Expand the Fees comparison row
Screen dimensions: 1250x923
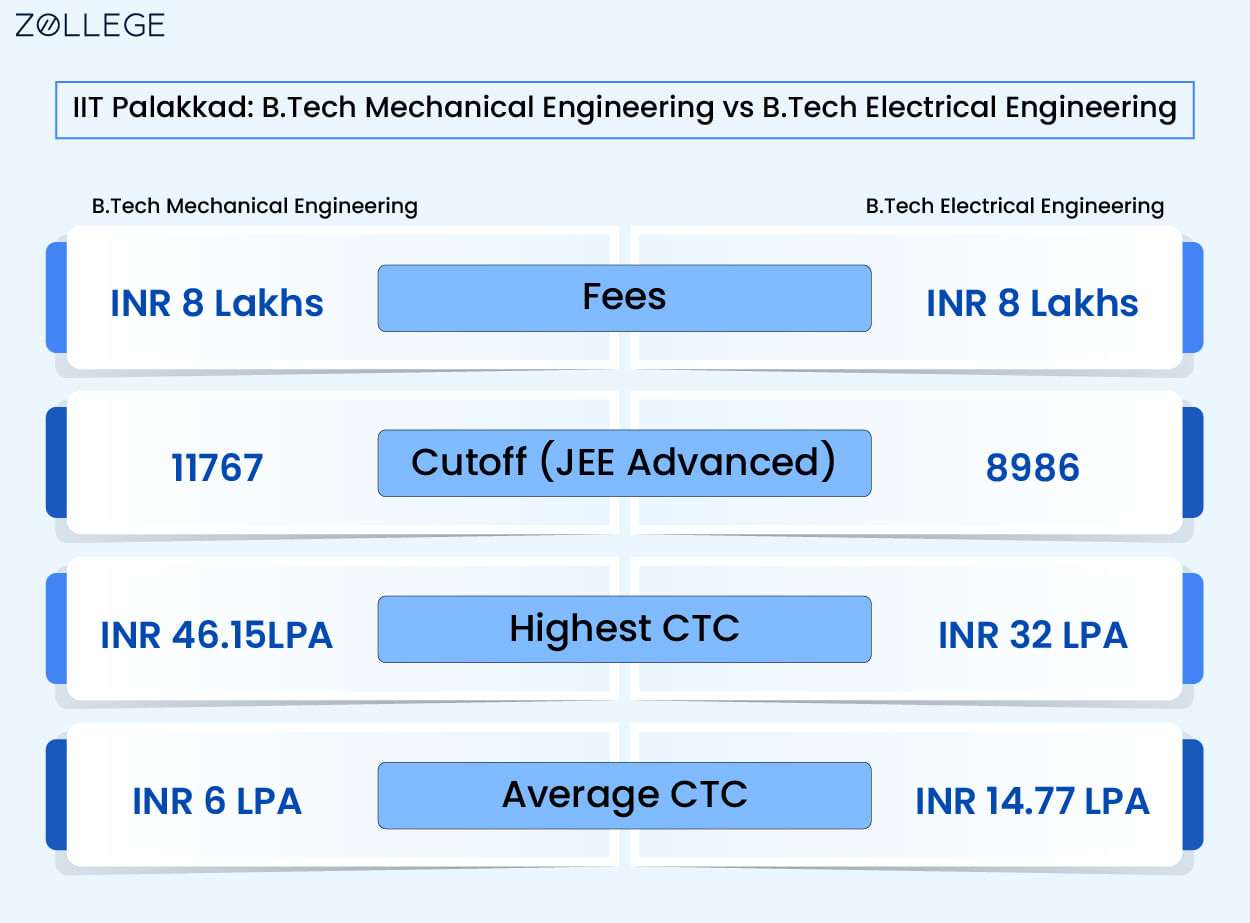coord(624,297)
